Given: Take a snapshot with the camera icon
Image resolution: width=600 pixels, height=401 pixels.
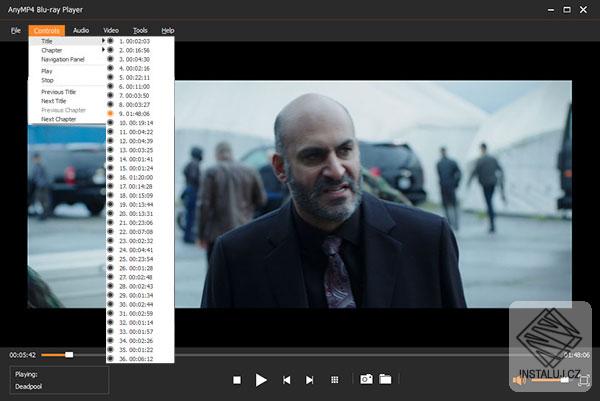Looking at the screenshot, I should pyautogui.click(x=366, y=379).
